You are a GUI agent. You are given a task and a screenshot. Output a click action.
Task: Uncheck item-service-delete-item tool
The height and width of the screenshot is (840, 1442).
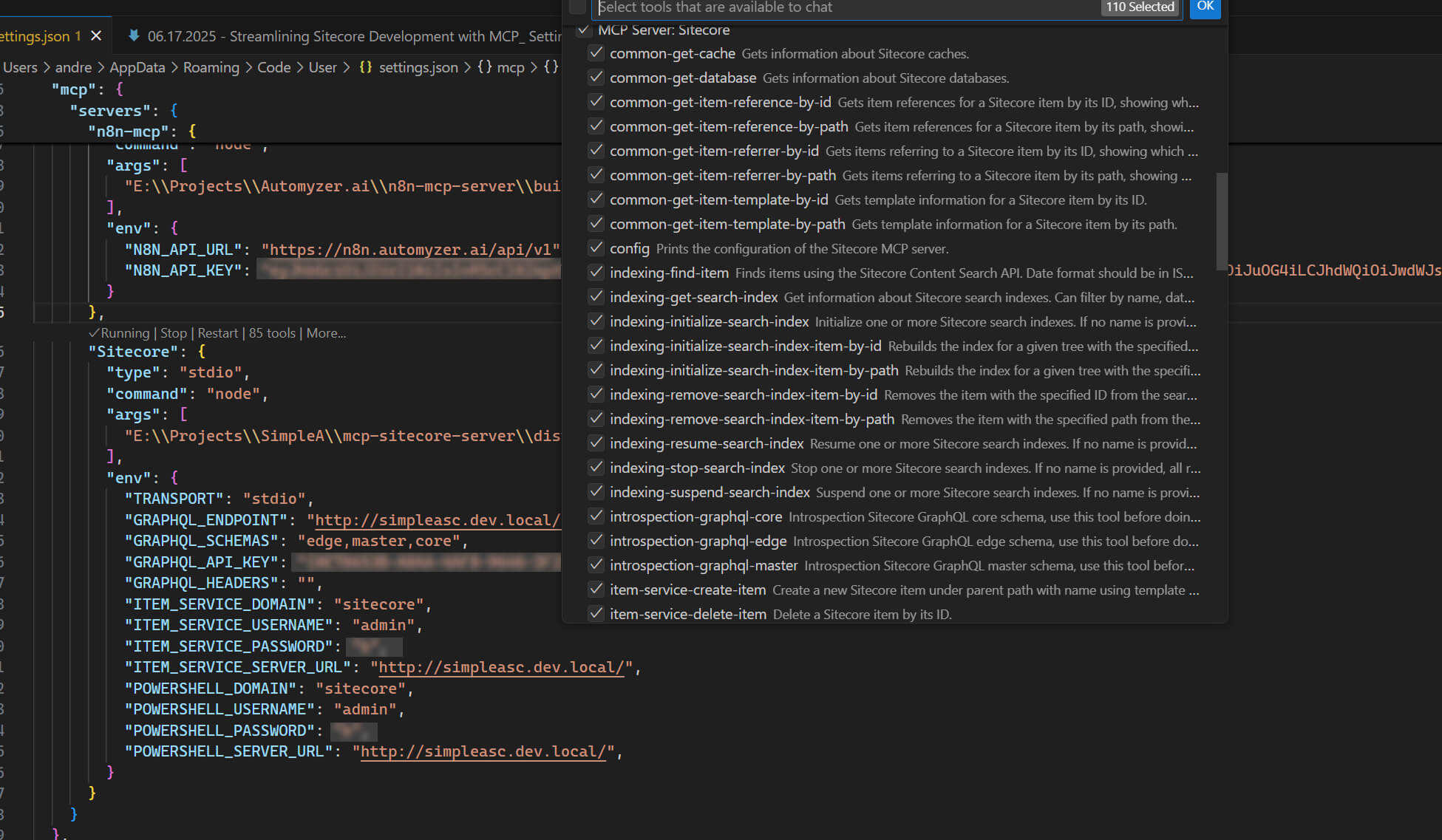pos(596,614)
